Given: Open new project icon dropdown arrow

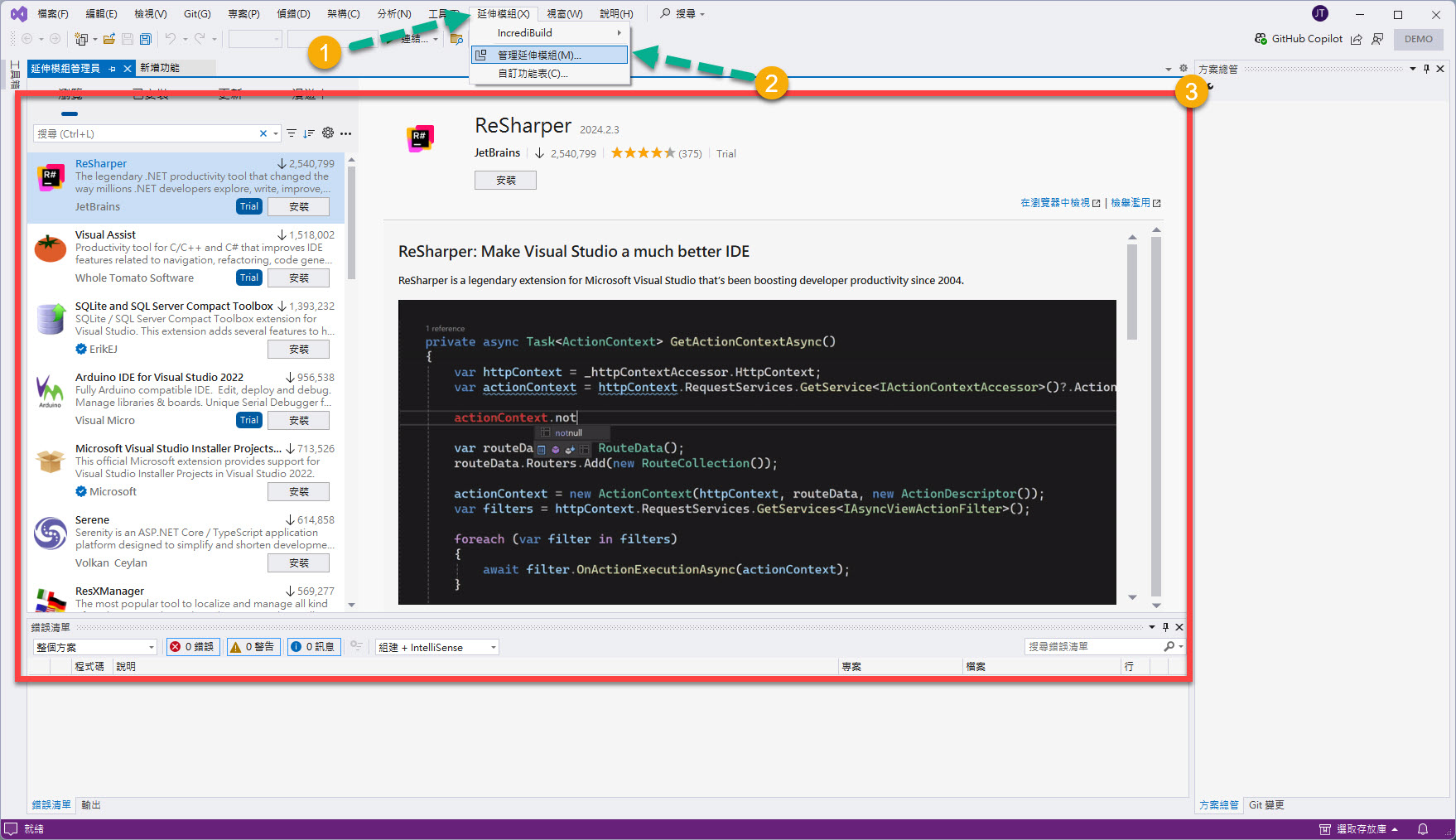Looking at the screenshot, I should click(x=94, y=39).
